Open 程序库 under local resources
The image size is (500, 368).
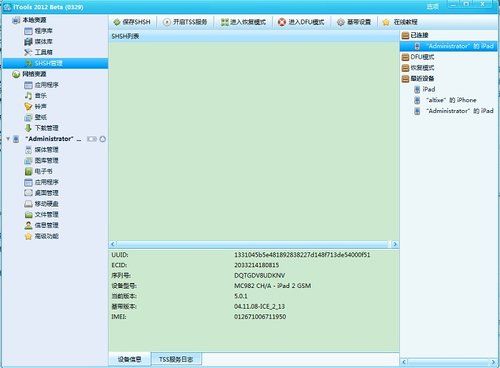coord(38,31)
